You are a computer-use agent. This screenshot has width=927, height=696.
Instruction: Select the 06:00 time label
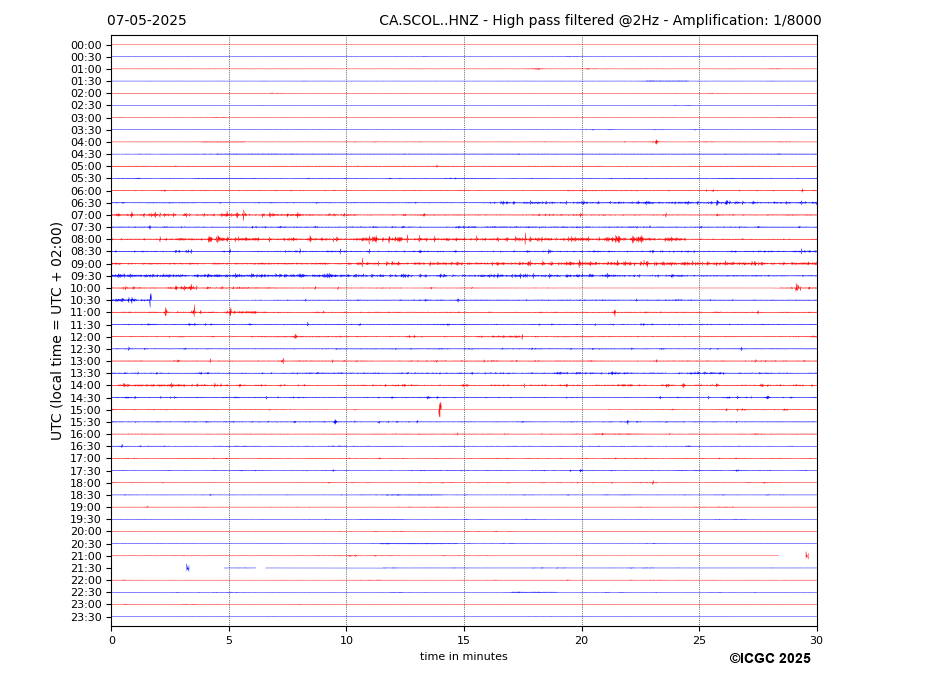tap(86, 191)
